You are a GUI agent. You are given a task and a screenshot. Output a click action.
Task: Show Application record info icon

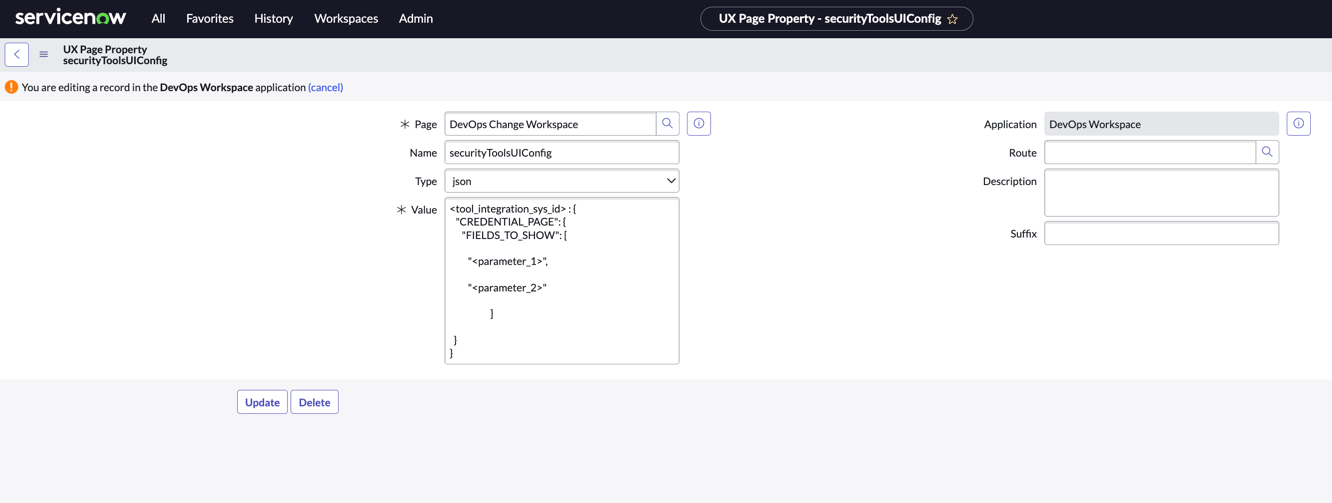(1299, 124)
